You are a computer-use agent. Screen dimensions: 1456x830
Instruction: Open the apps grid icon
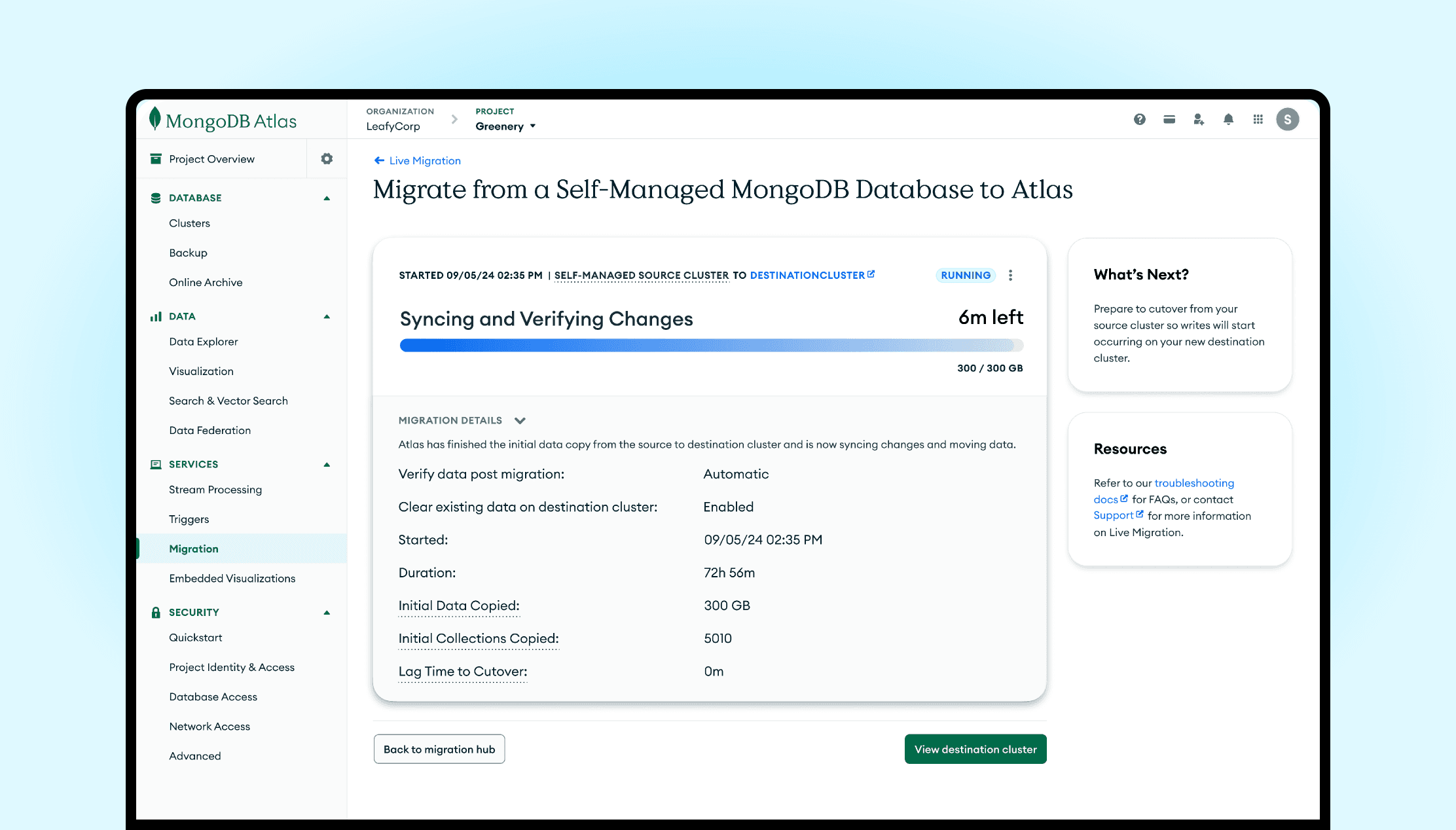1258,119
